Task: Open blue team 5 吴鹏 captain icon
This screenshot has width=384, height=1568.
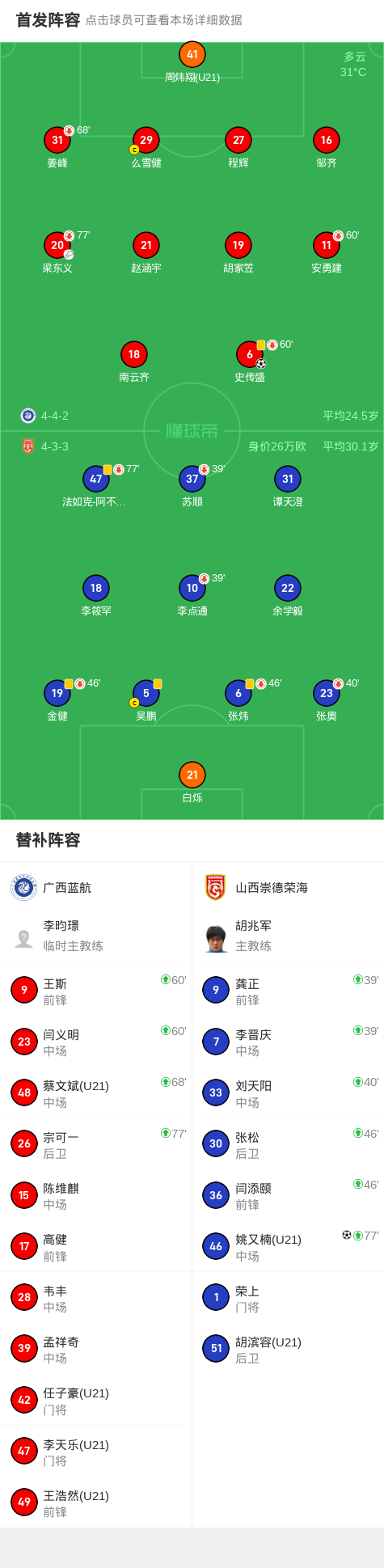Action: tap(146, 693)
